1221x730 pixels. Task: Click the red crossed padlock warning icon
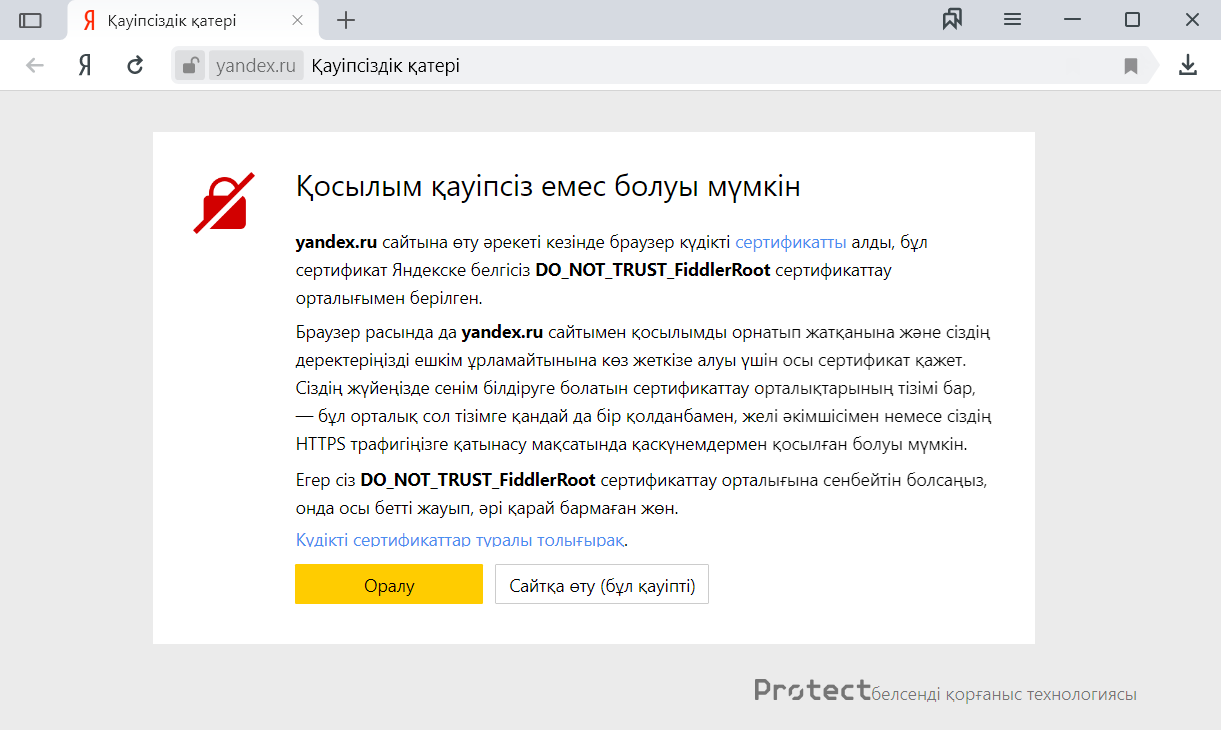[x=224, y=203]
